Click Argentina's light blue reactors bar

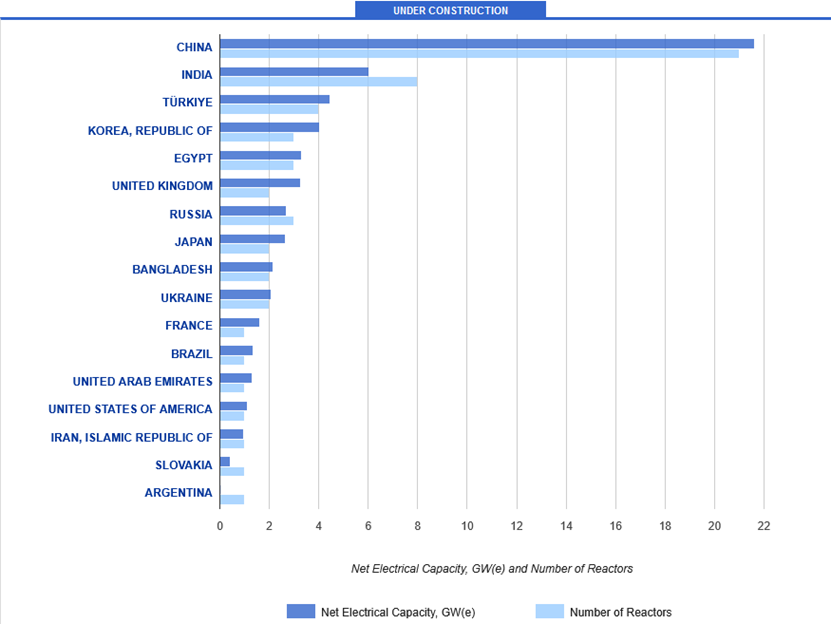point(232,499)
